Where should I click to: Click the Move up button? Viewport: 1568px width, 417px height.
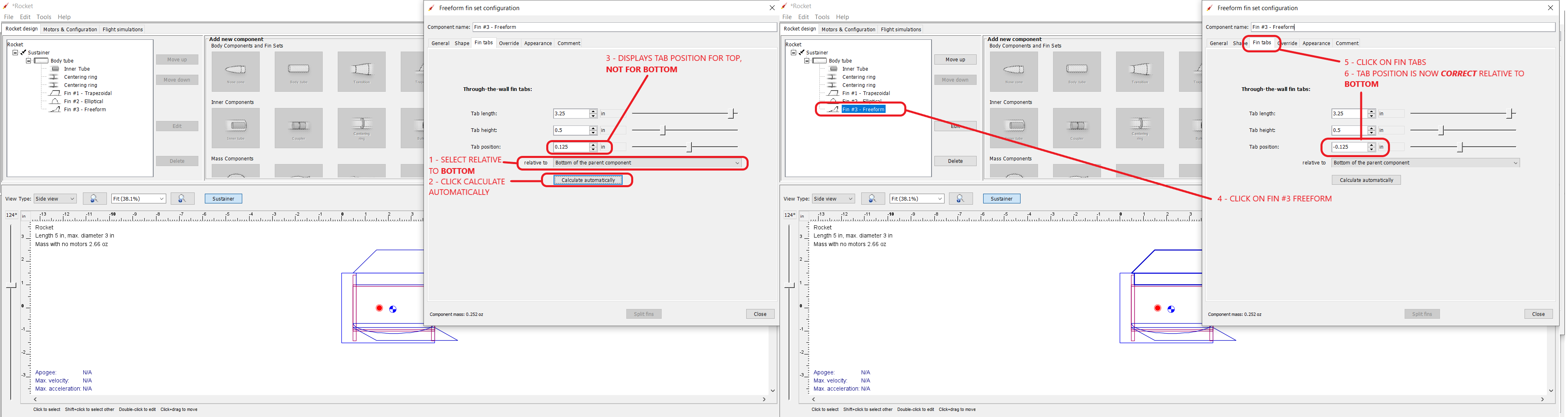(177, 59)
